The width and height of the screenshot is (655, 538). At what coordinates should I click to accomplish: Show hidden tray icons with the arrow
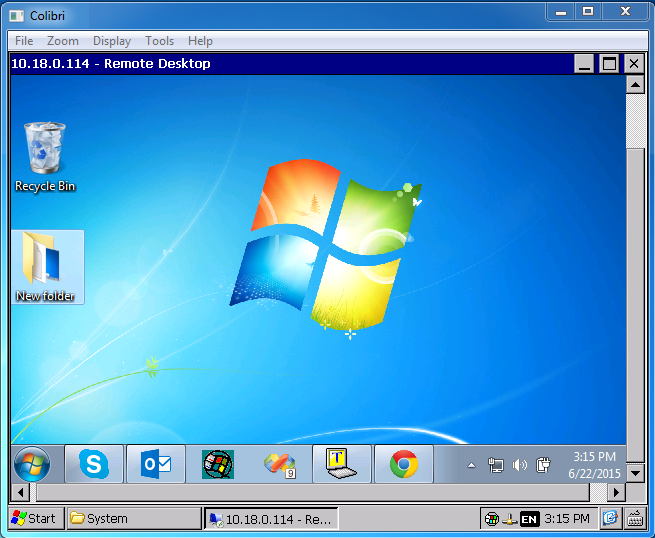point(471,465)
